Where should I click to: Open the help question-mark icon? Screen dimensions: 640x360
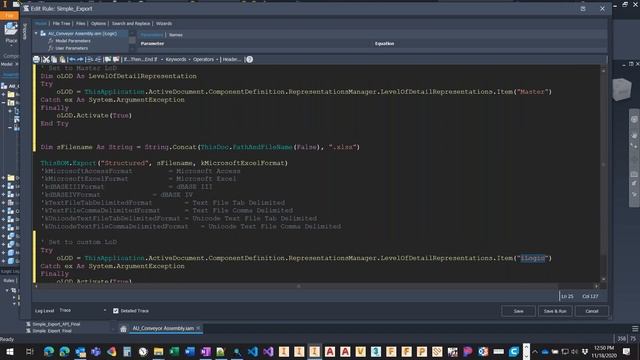249,60
